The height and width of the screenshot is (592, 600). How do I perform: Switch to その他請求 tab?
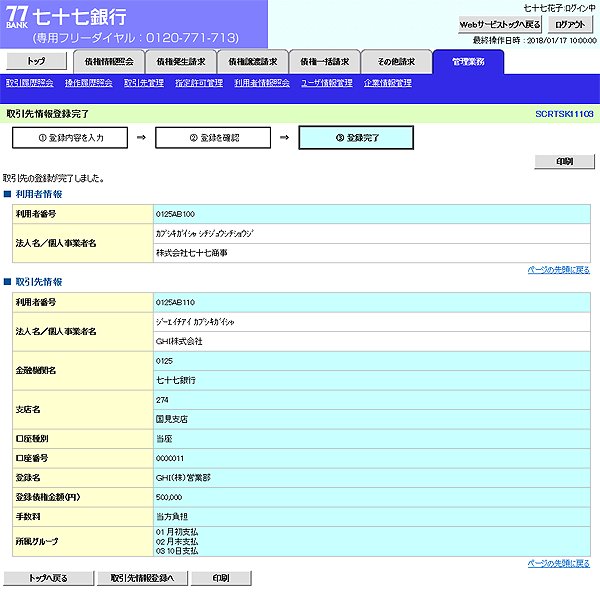click(x=396, y=62)
